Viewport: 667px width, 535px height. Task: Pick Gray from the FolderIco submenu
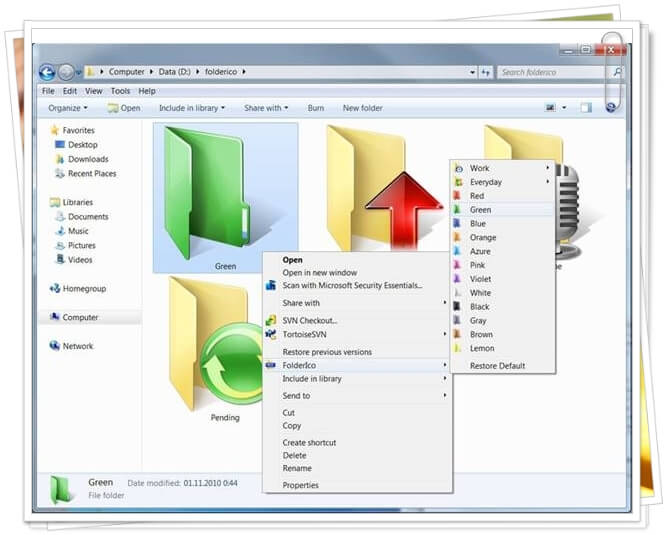tap(503, 321)
